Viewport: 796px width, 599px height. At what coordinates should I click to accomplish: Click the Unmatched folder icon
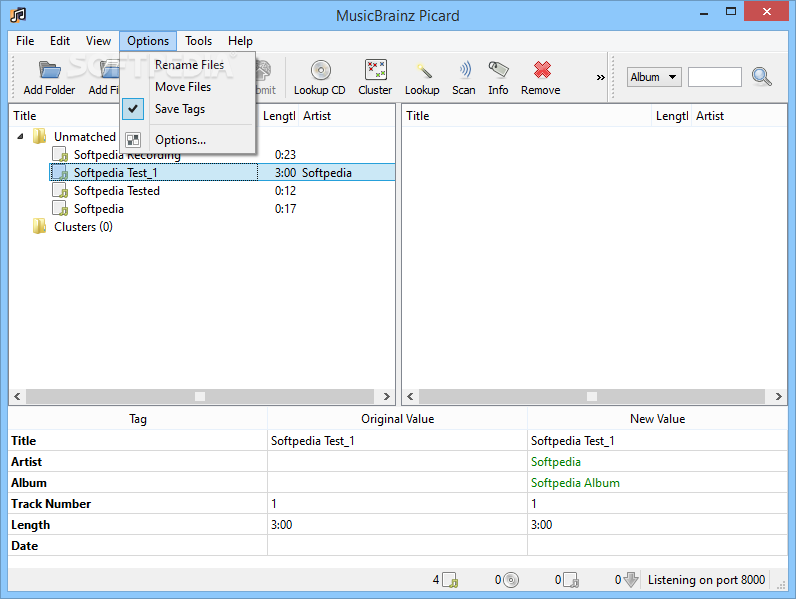[39, 136]
